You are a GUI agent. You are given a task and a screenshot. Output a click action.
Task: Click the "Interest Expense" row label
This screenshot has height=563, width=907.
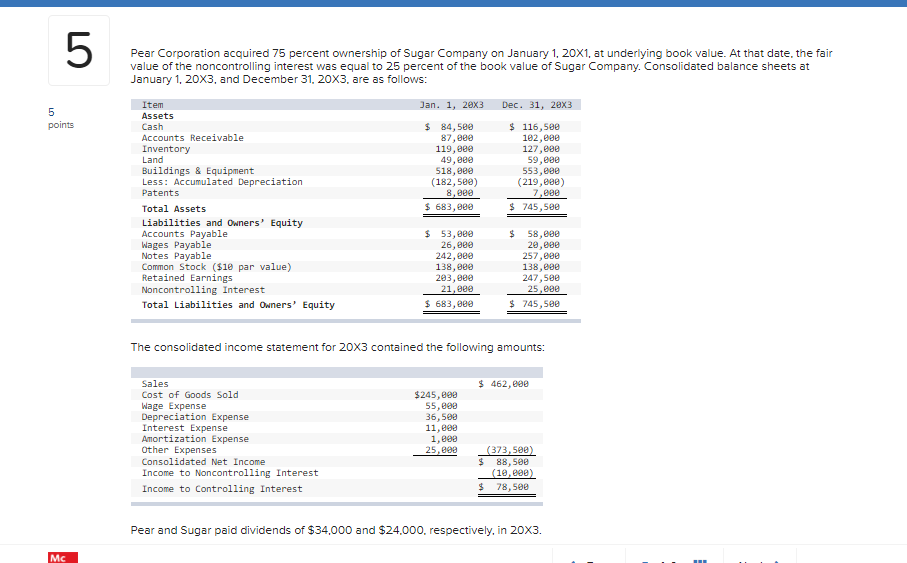pyautogui.click(x=185, y=428)
